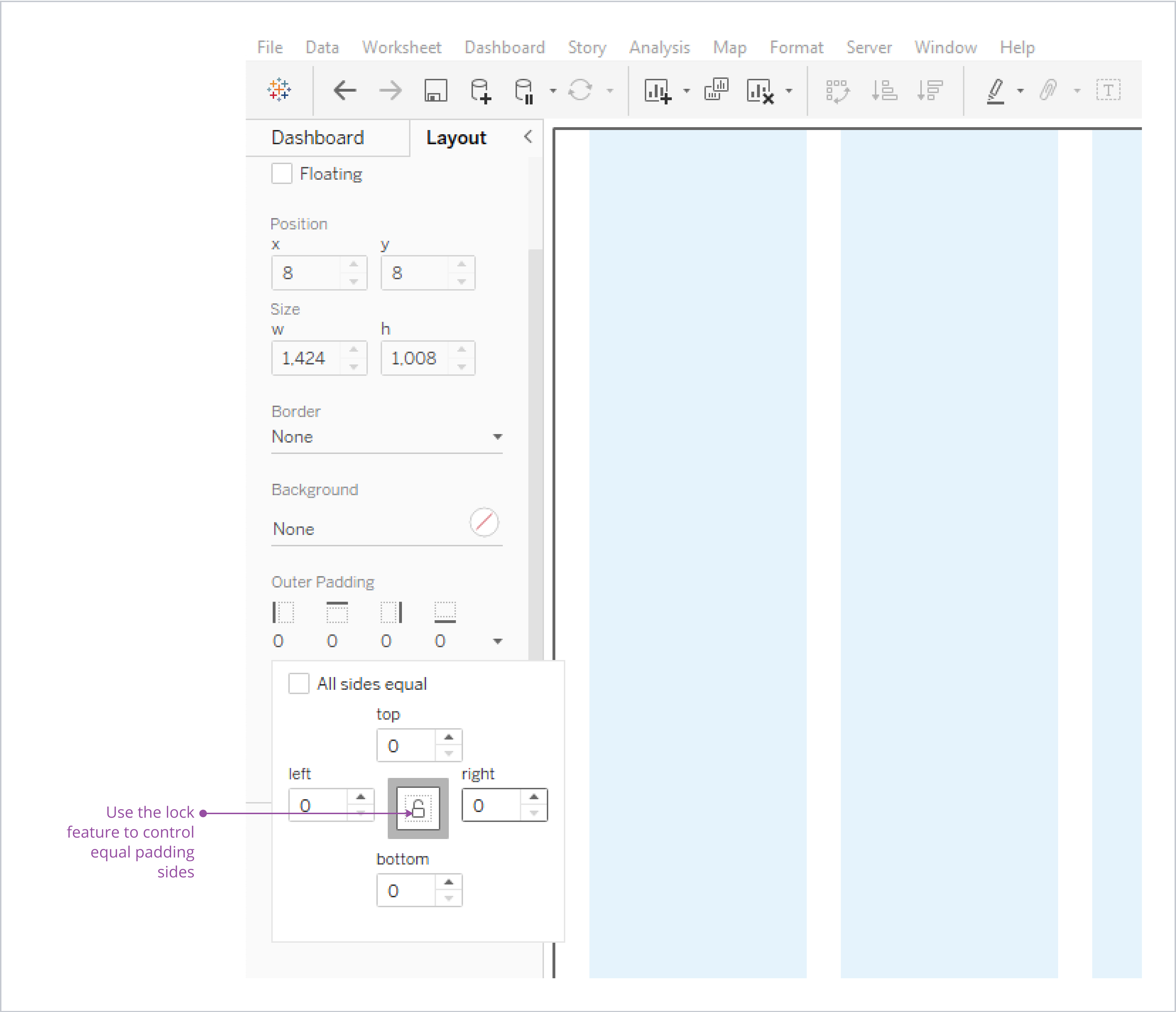Click the swap rows and columns icon

(838, 91)
